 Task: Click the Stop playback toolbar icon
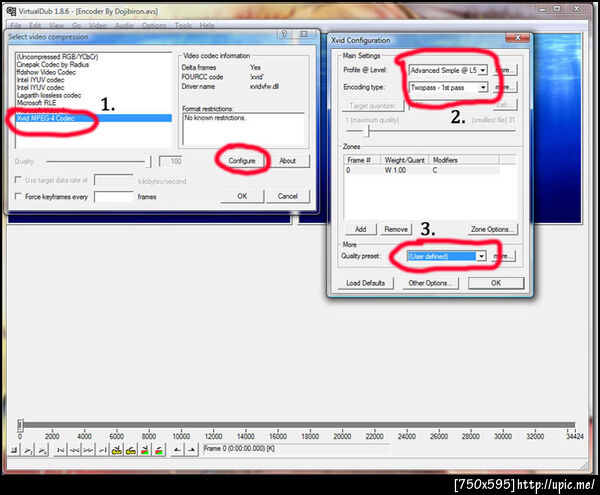click(x=14, y=450)
